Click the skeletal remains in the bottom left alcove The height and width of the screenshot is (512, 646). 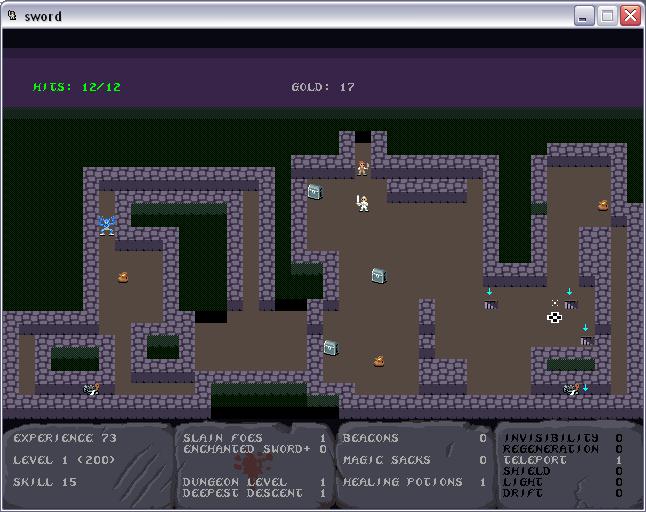(x=91, y=389)
